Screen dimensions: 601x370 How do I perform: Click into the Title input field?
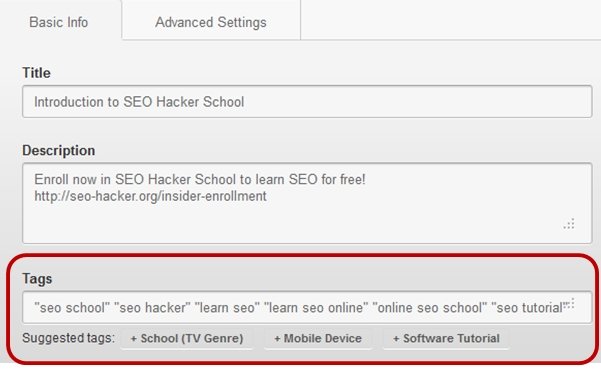[307, 102]
